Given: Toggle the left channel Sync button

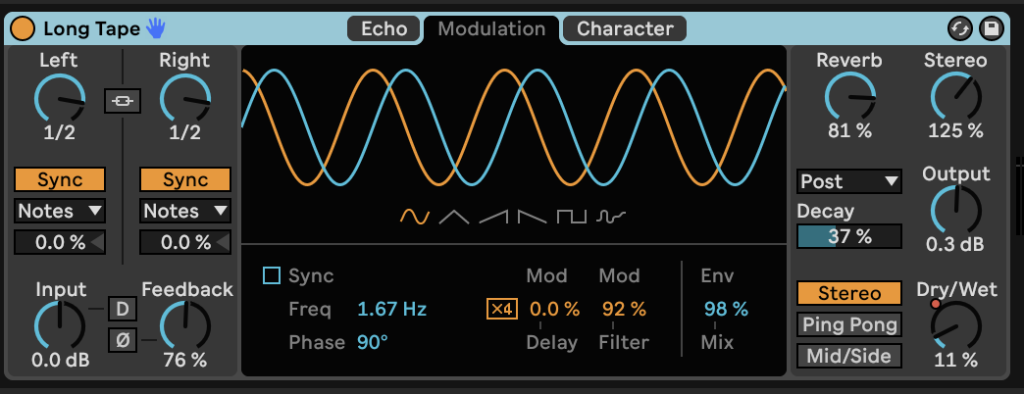Looking at the screenshot, I should 59,180.
